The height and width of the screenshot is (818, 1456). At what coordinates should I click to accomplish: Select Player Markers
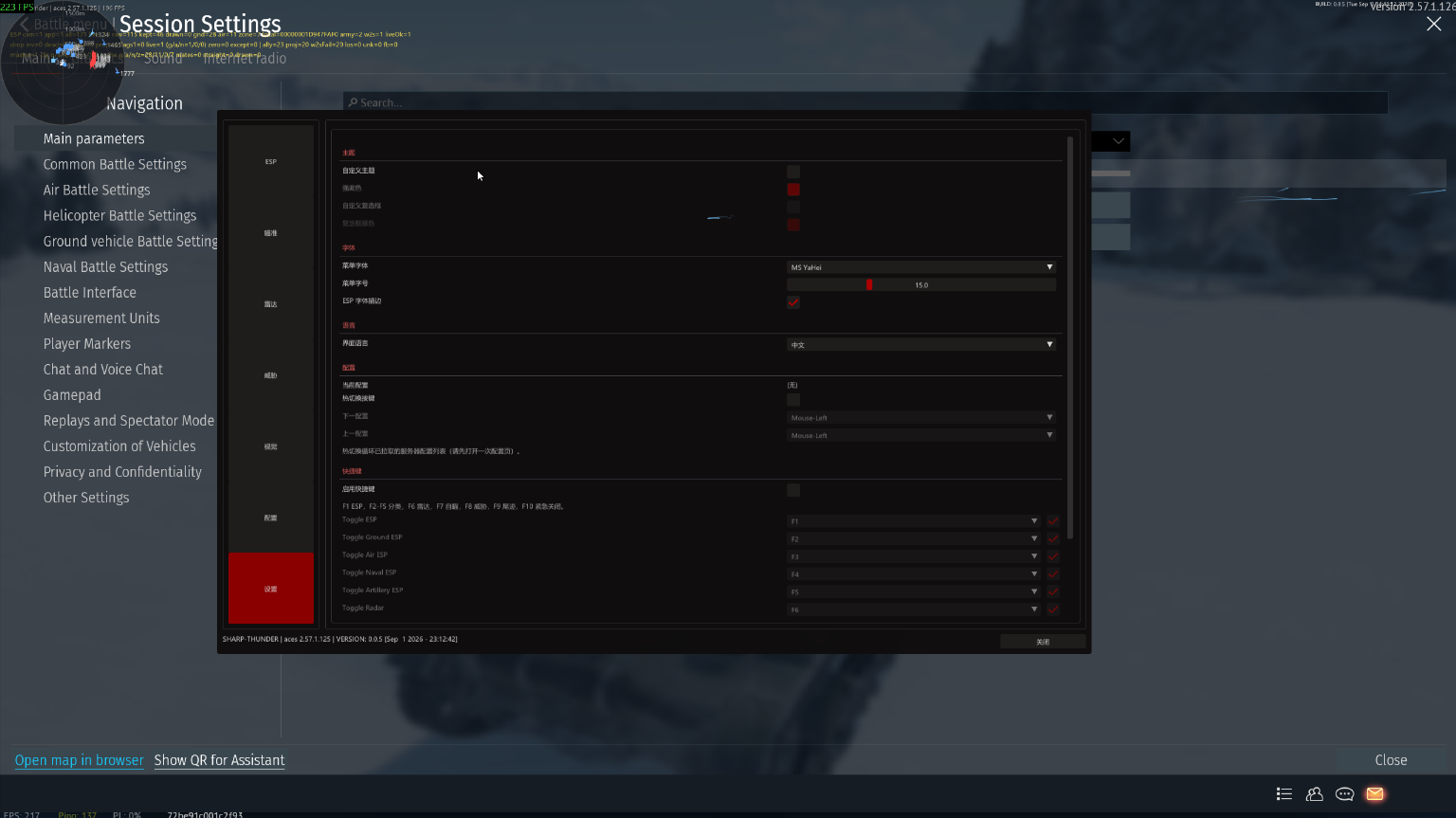click(x=87, y=343)
